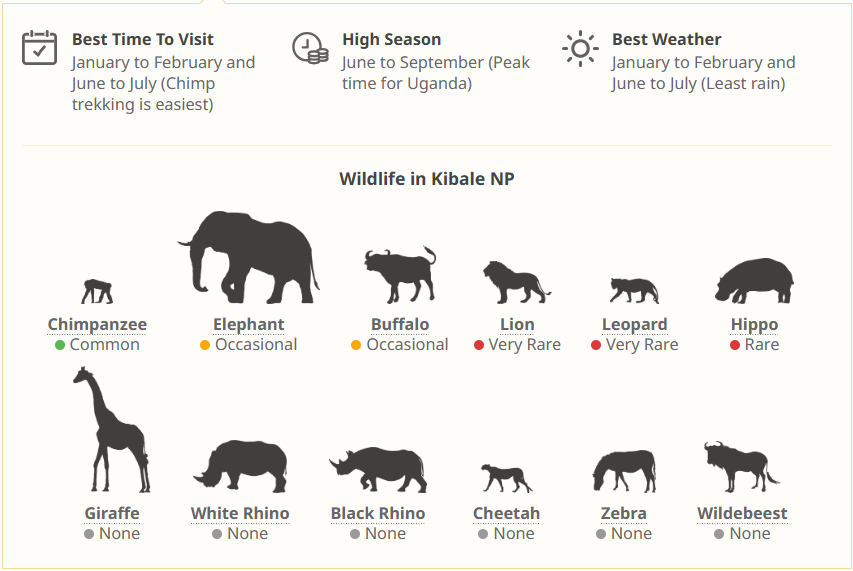This screenshot has height=571, width=853.
Task: Click the Zebra link
Action: 623,514
